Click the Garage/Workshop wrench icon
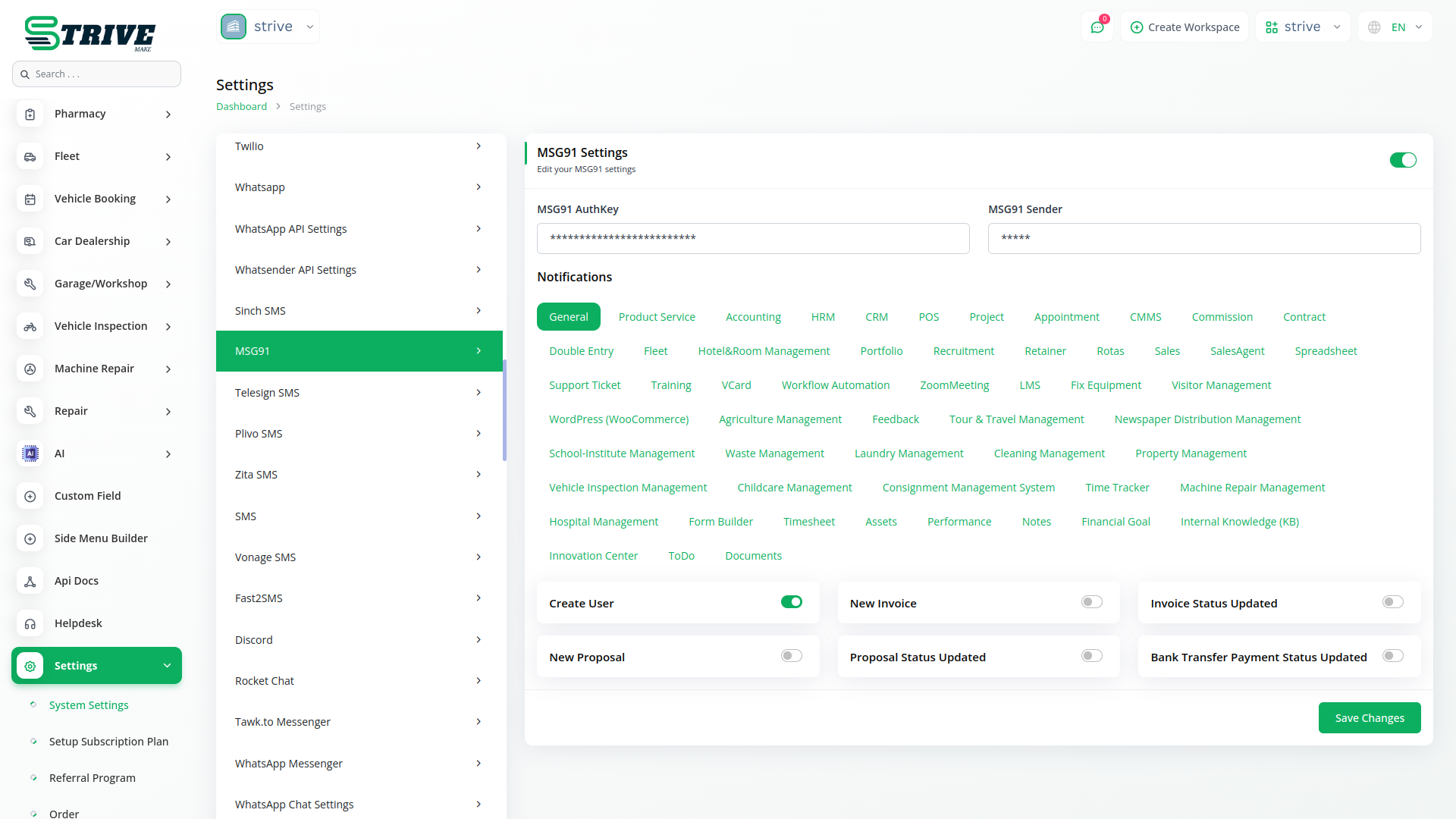The image size is (1456, 819). 30,284
